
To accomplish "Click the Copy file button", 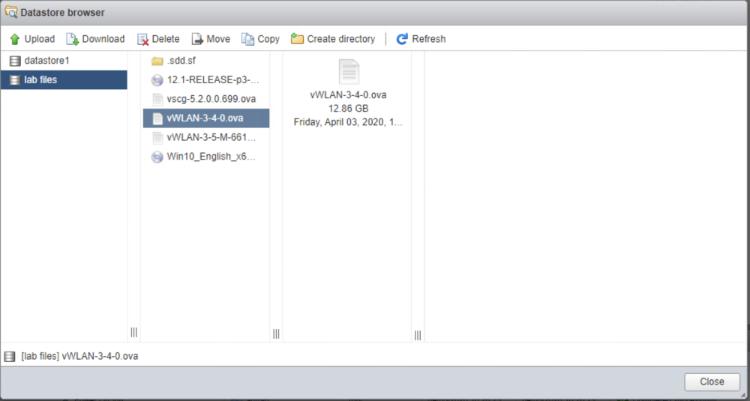I will 261,39.
